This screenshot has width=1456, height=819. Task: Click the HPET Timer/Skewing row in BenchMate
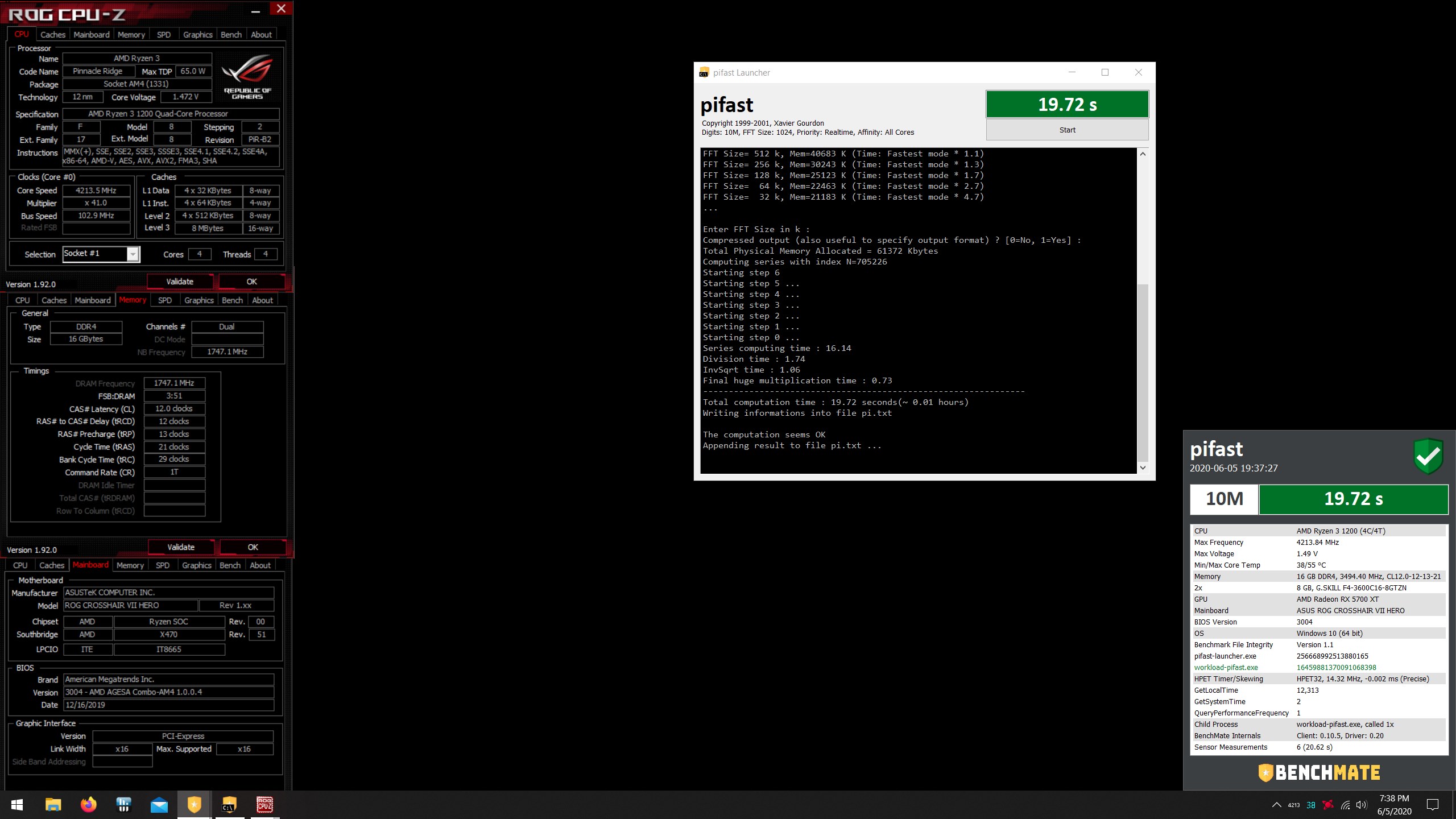tap(1318, 679)
